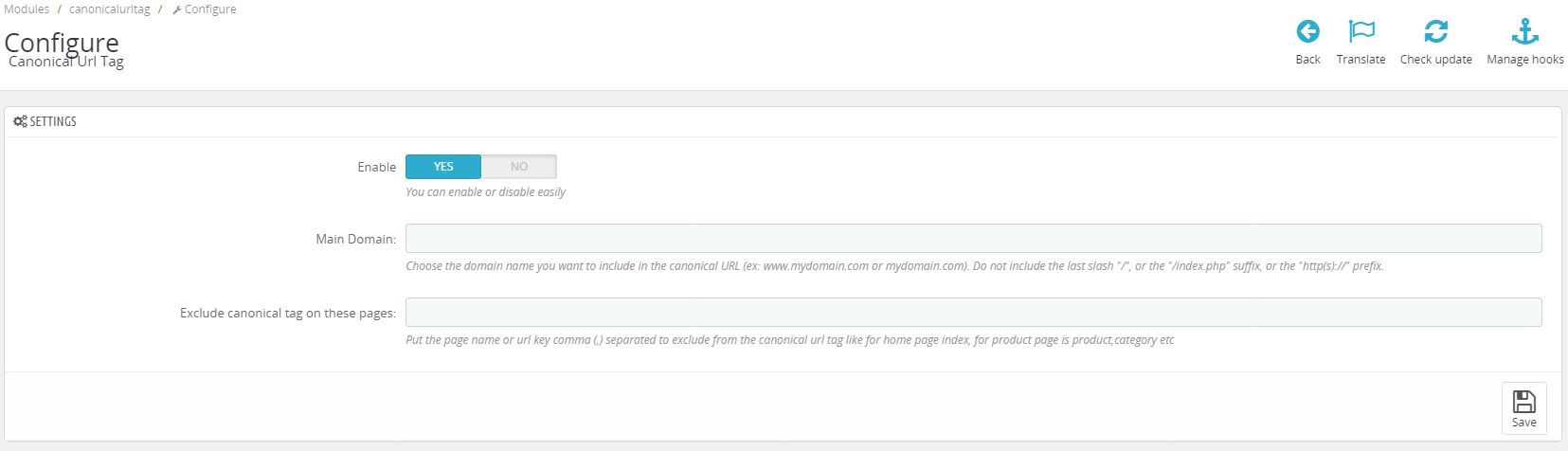Click the gears icon beside SETTINGS
Image resolution: width=1568 pixels, height=451 pixels.
pos(20,121)
